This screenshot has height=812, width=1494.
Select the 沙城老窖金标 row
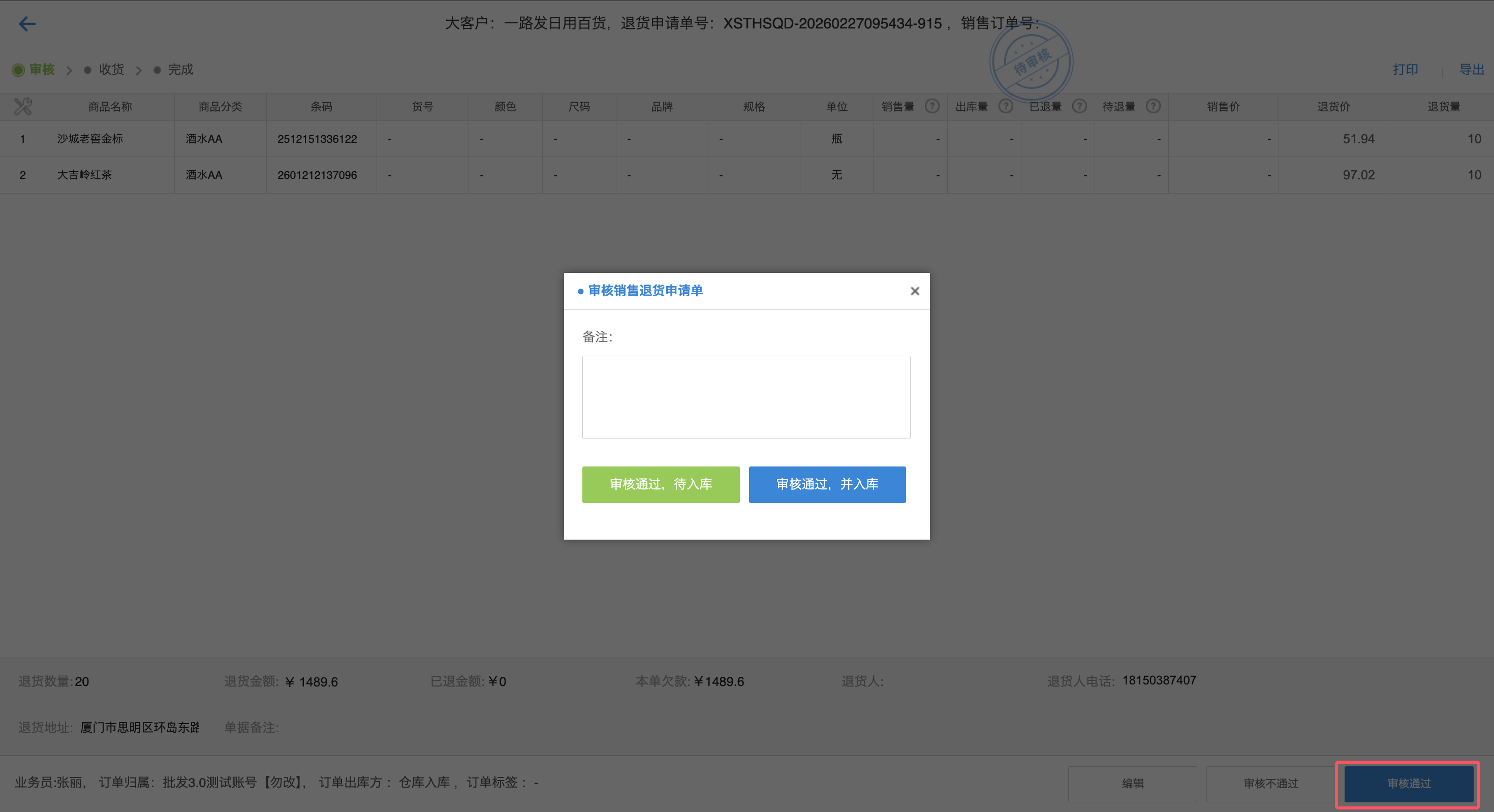coord(90,139)
